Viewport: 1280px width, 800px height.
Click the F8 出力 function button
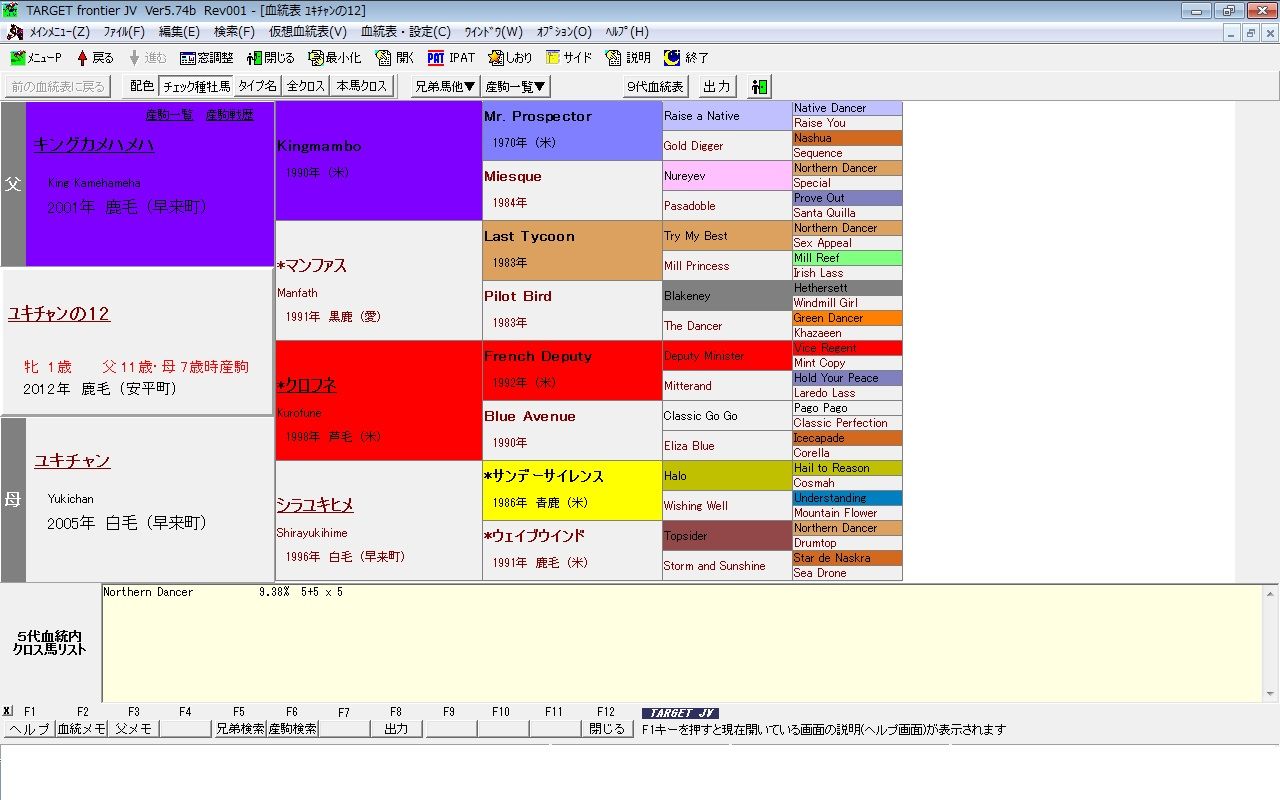coord(396,729)
